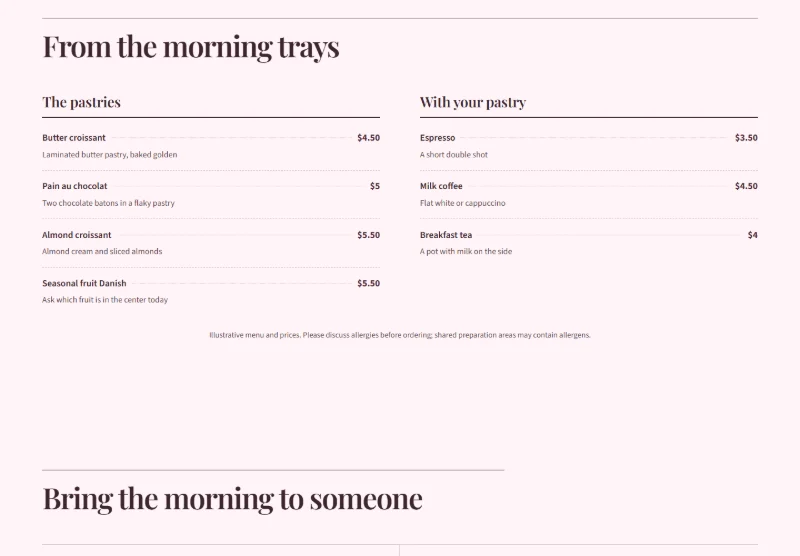Click The pastries section heading
The image size is (800, 556).
click(82, 102)
